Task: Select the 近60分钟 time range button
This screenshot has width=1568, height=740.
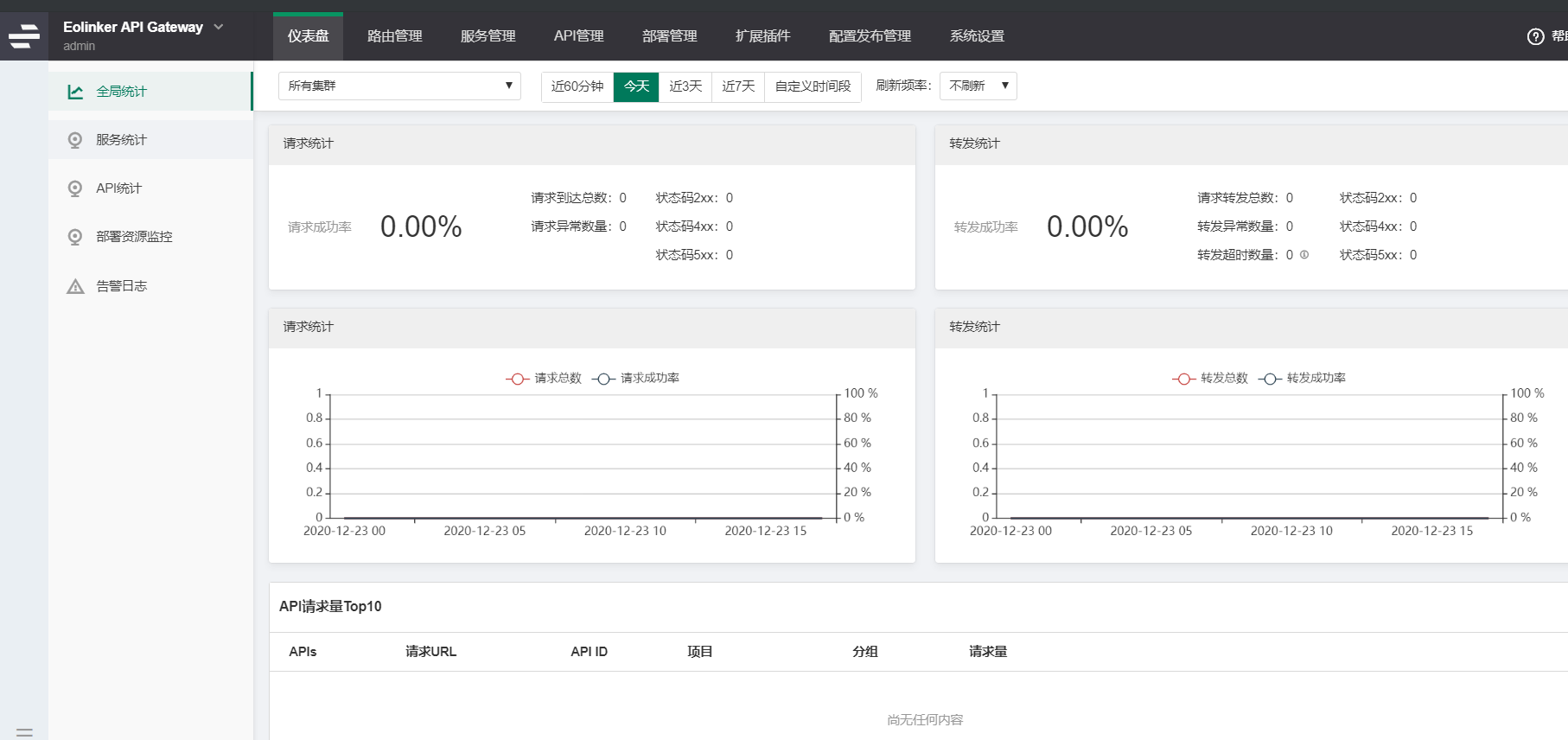Action: point(577,86)
